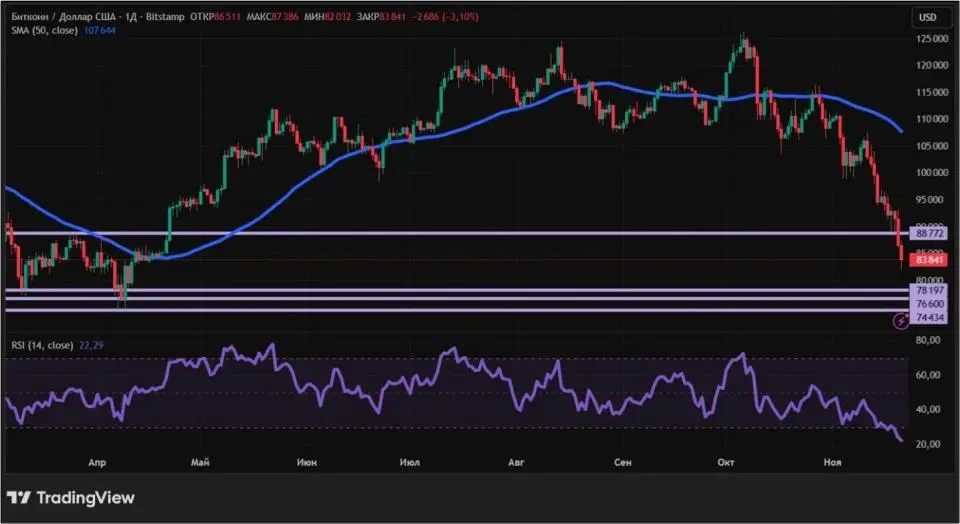
Task: Click the 78 197 horizontal line label
Action: pyautogui.click(x=930, y=290)
